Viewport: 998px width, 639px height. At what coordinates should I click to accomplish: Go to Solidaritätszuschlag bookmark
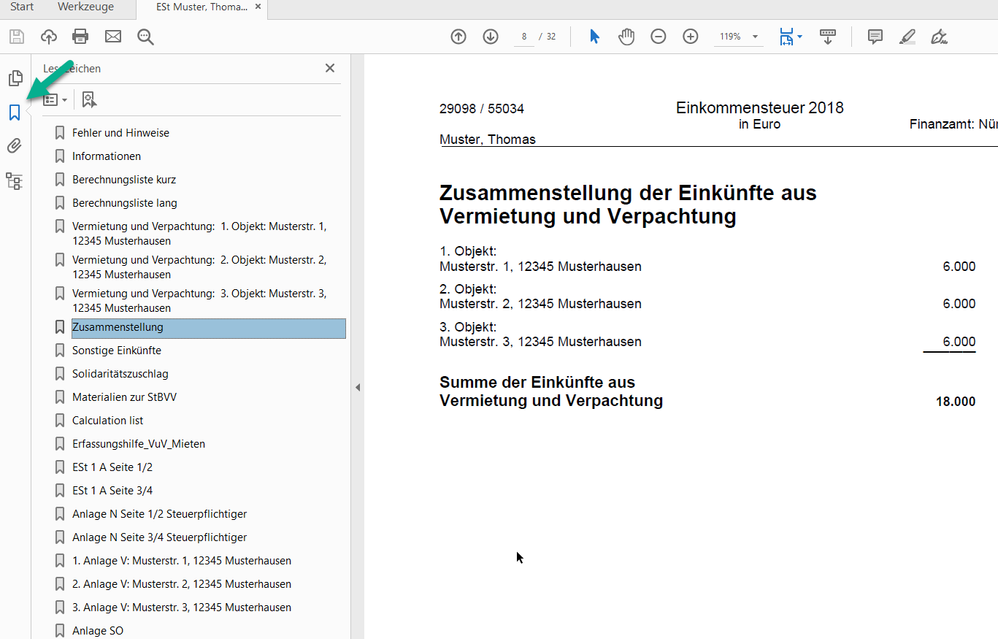(x=120, y=374)
